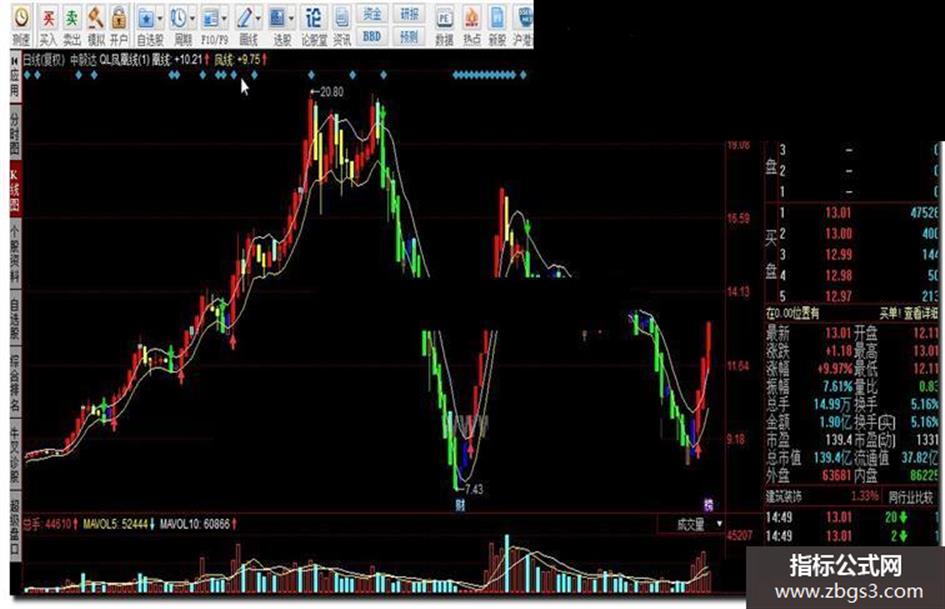The image size is (945, 609).
Task: Open the 选股 stock screener icon
Action: 277,18
